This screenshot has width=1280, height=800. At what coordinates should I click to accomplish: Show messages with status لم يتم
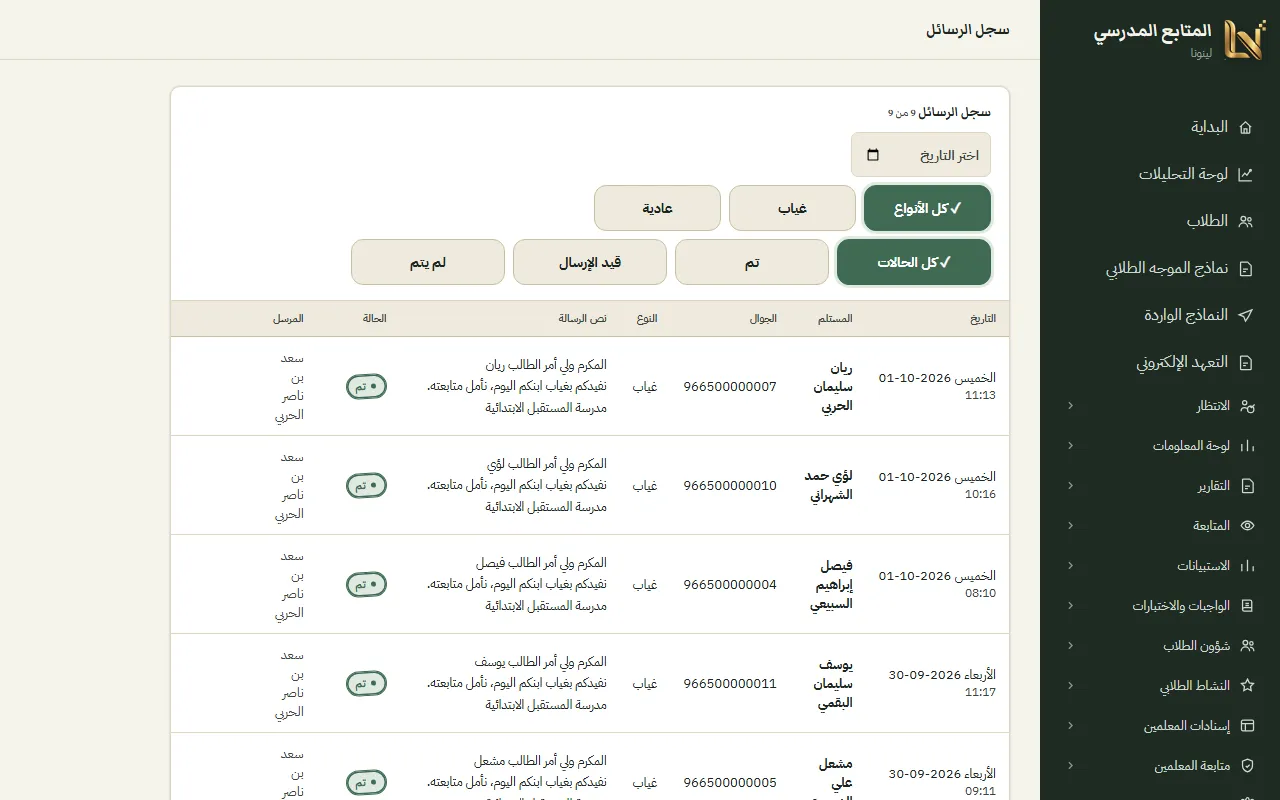click(x=428, y=262)
